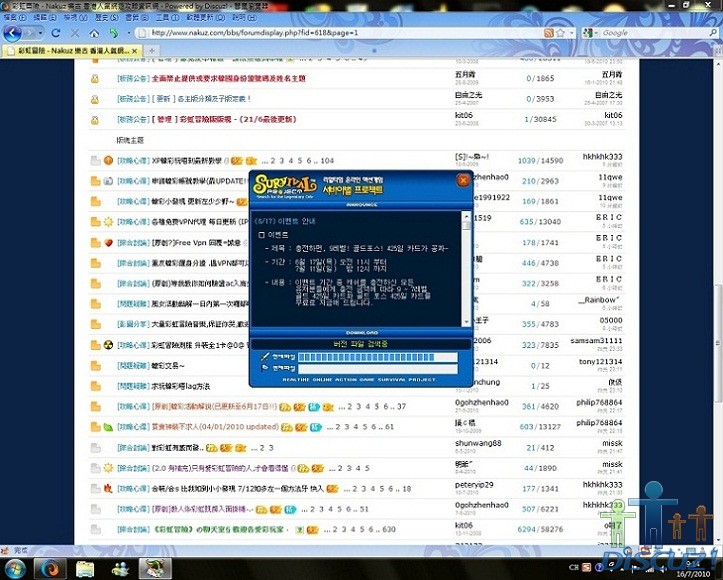Viewport: 723px width, 580px height.
Task: Open the folder icon in taskbar
Action: (x=85, y=568)
